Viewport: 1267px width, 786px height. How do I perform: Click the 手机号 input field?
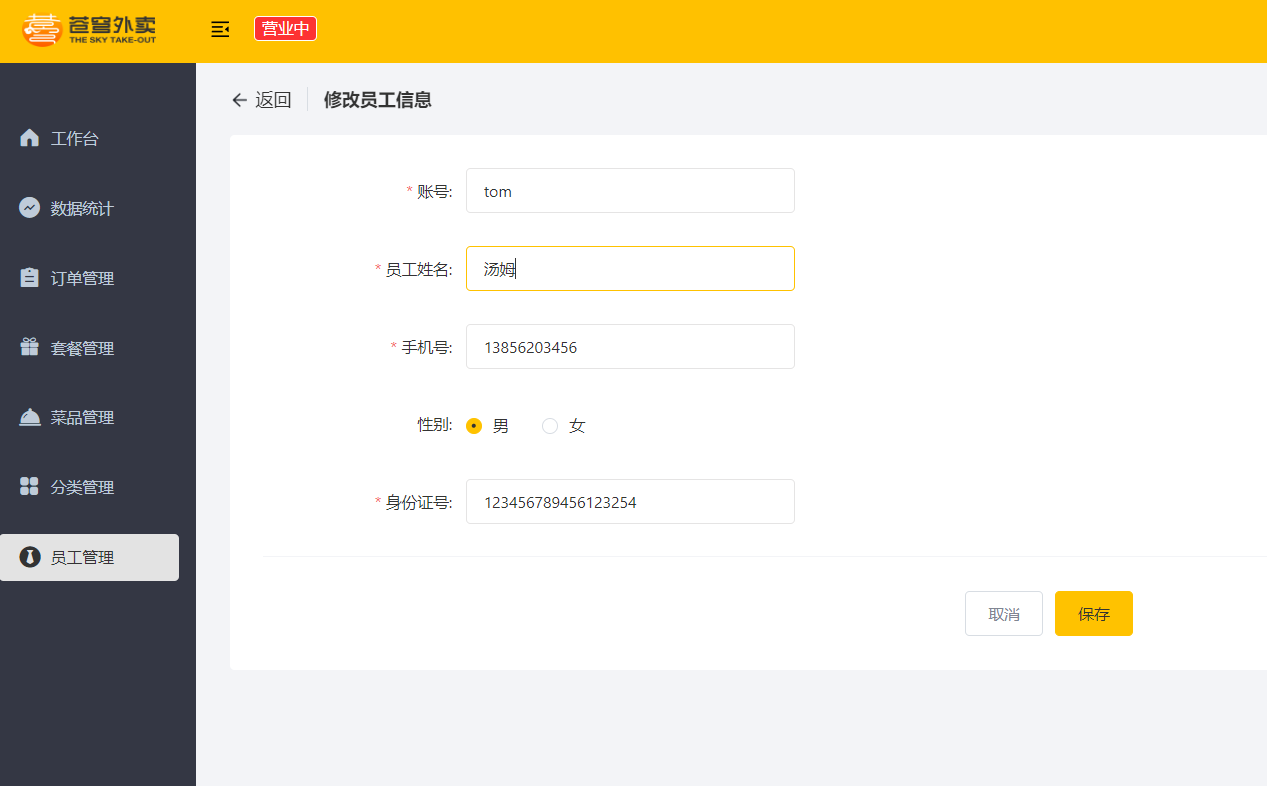coord(630,346)
